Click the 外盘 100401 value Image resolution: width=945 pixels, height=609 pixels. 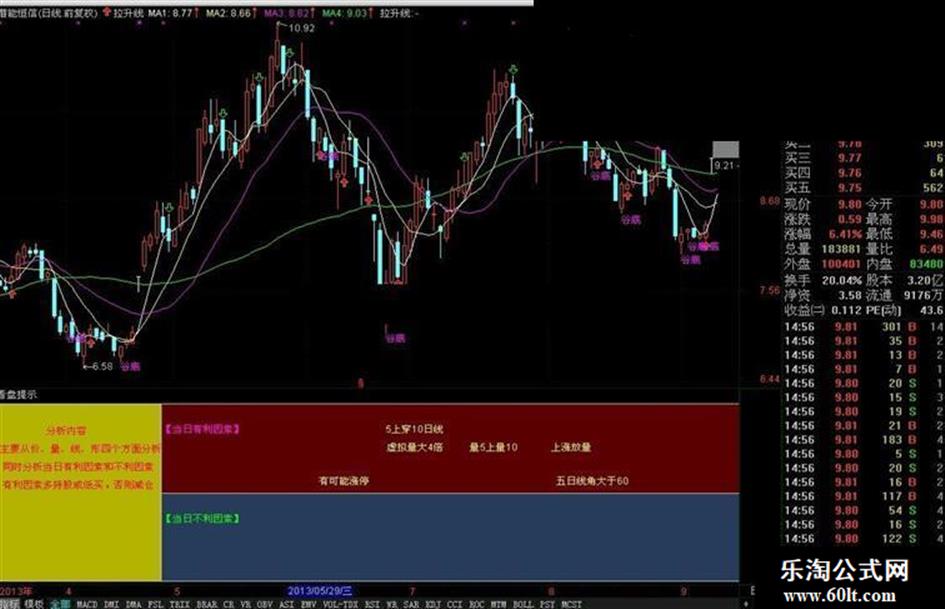(x=841, y=264)
